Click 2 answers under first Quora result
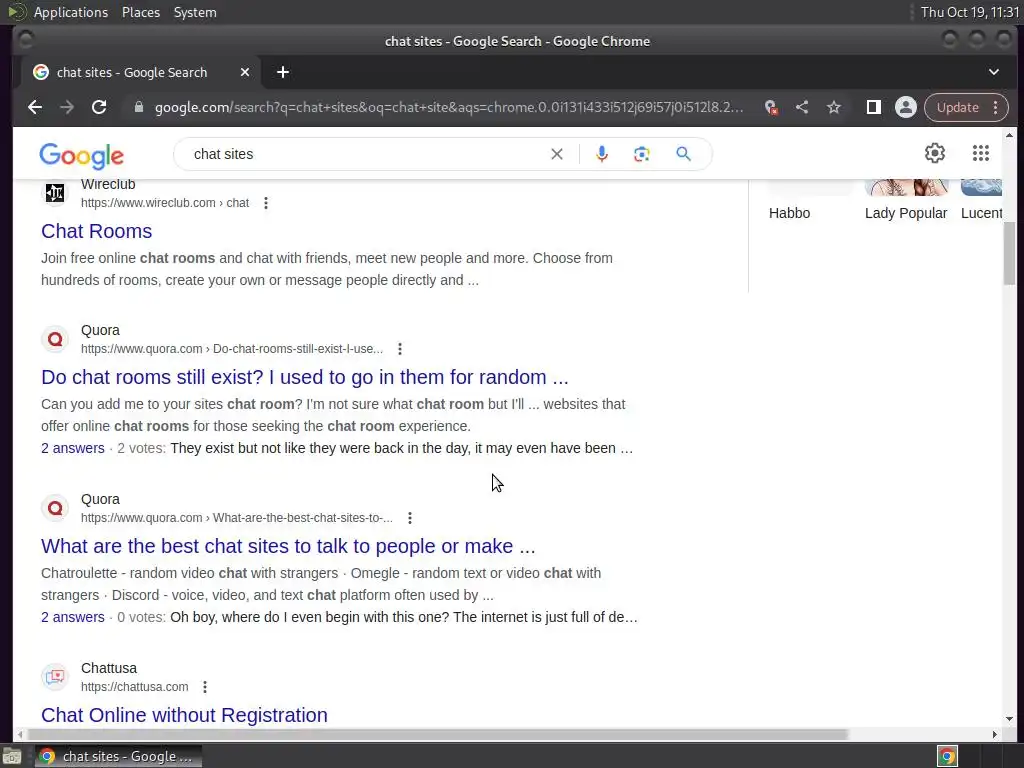The height and width of the screenshot is (768, 1024). pos(72,448)
